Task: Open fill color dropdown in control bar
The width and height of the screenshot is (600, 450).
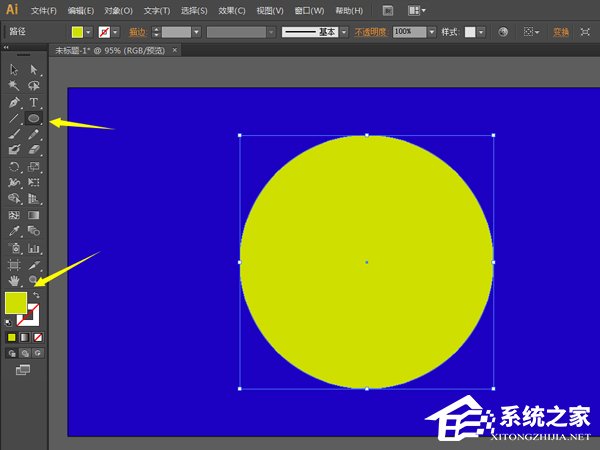Action: [88, 32]
